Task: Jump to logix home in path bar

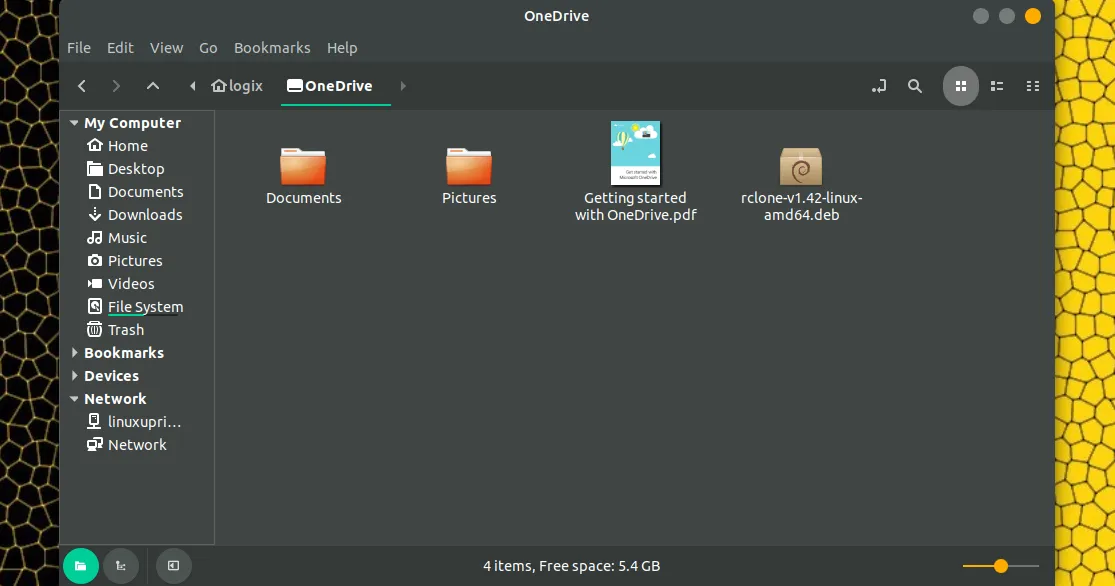Action: coord(238,86)
